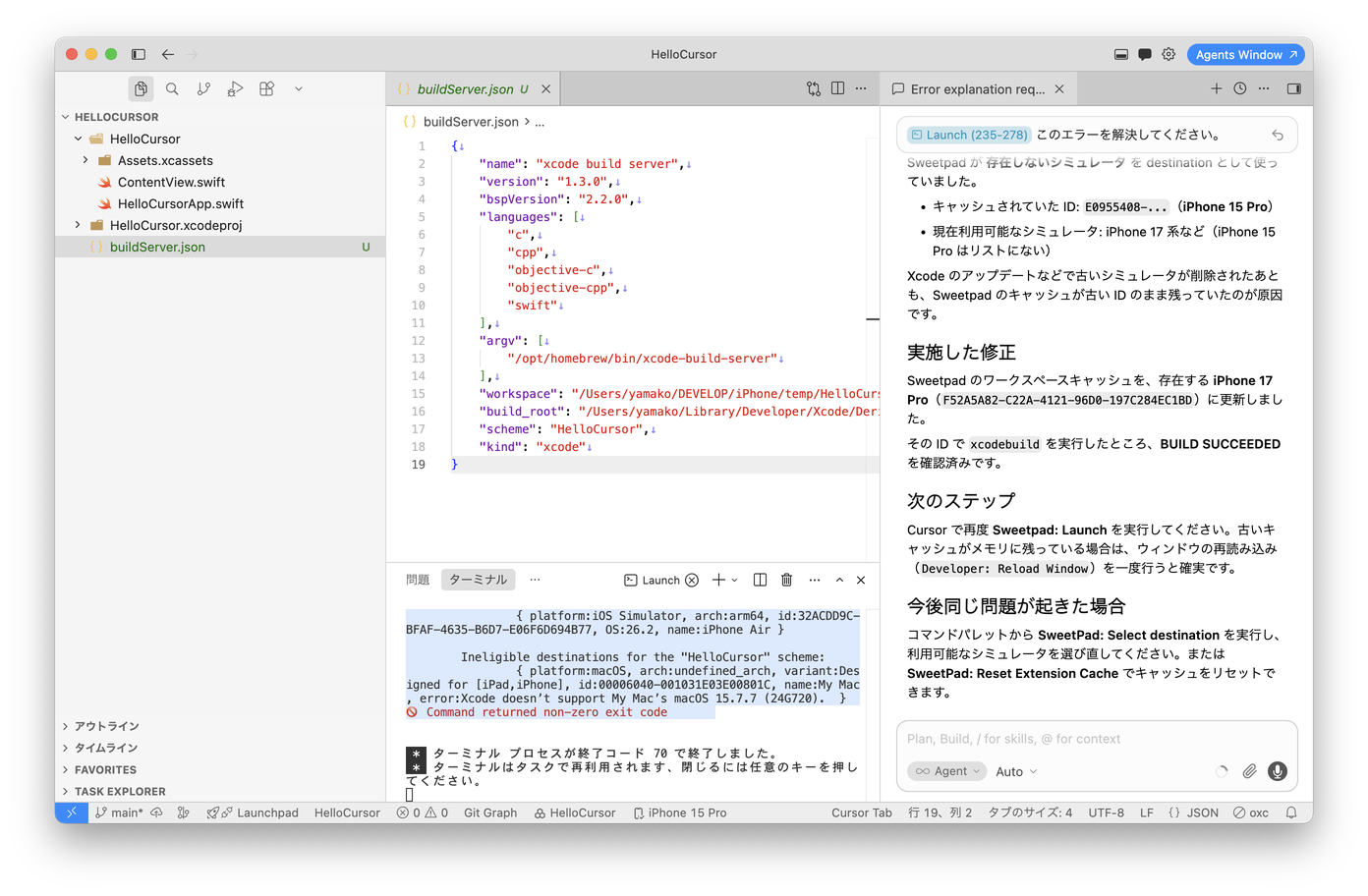1368x896 pixels.
Task: Kill terminal with trash icon
Action: tap(786, 580)
